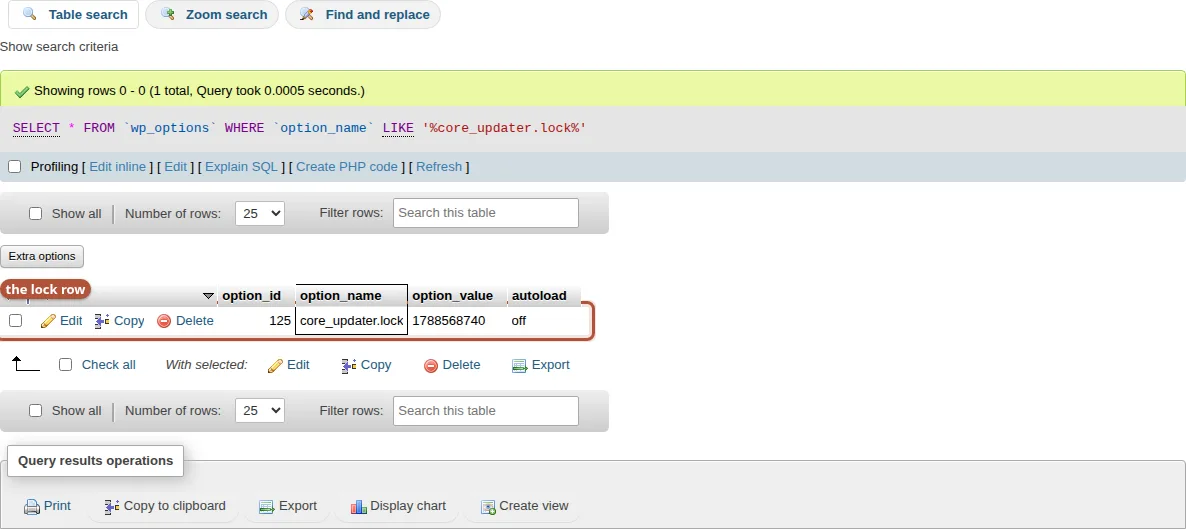
Task: Click the red Delete icon in row 125
Action: (164, 321)
